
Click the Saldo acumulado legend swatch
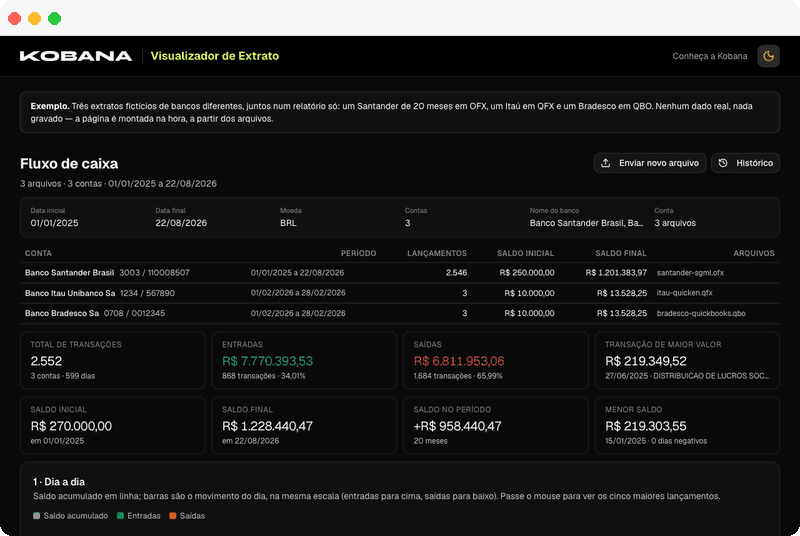(36, 516)
